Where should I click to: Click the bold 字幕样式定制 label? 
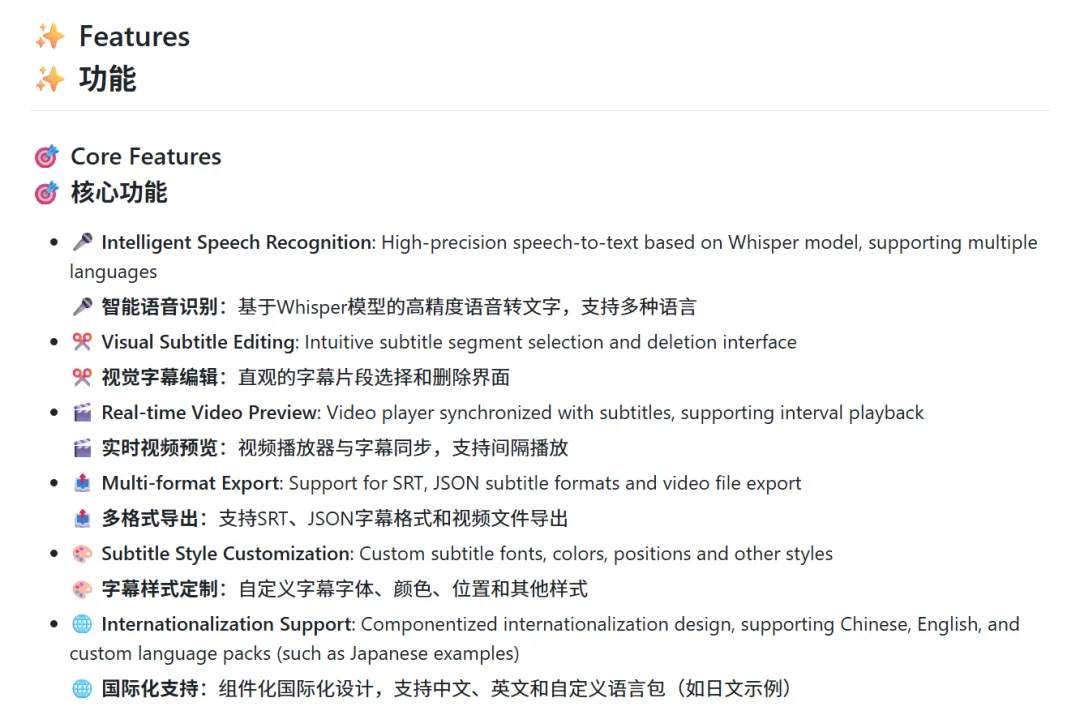(x=160, y=589)
